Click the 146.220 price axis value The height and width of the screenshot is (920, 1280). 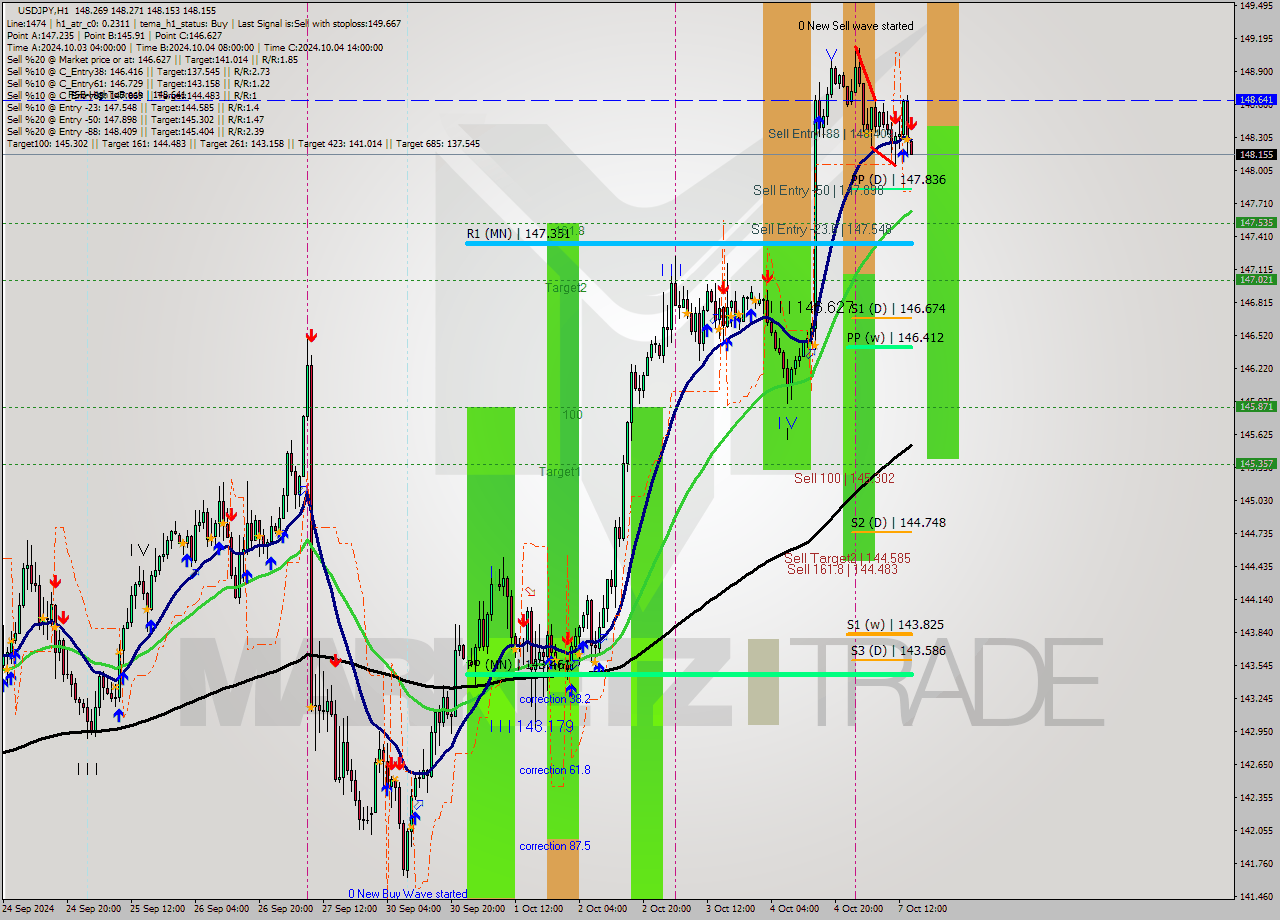pos(1256,369)
